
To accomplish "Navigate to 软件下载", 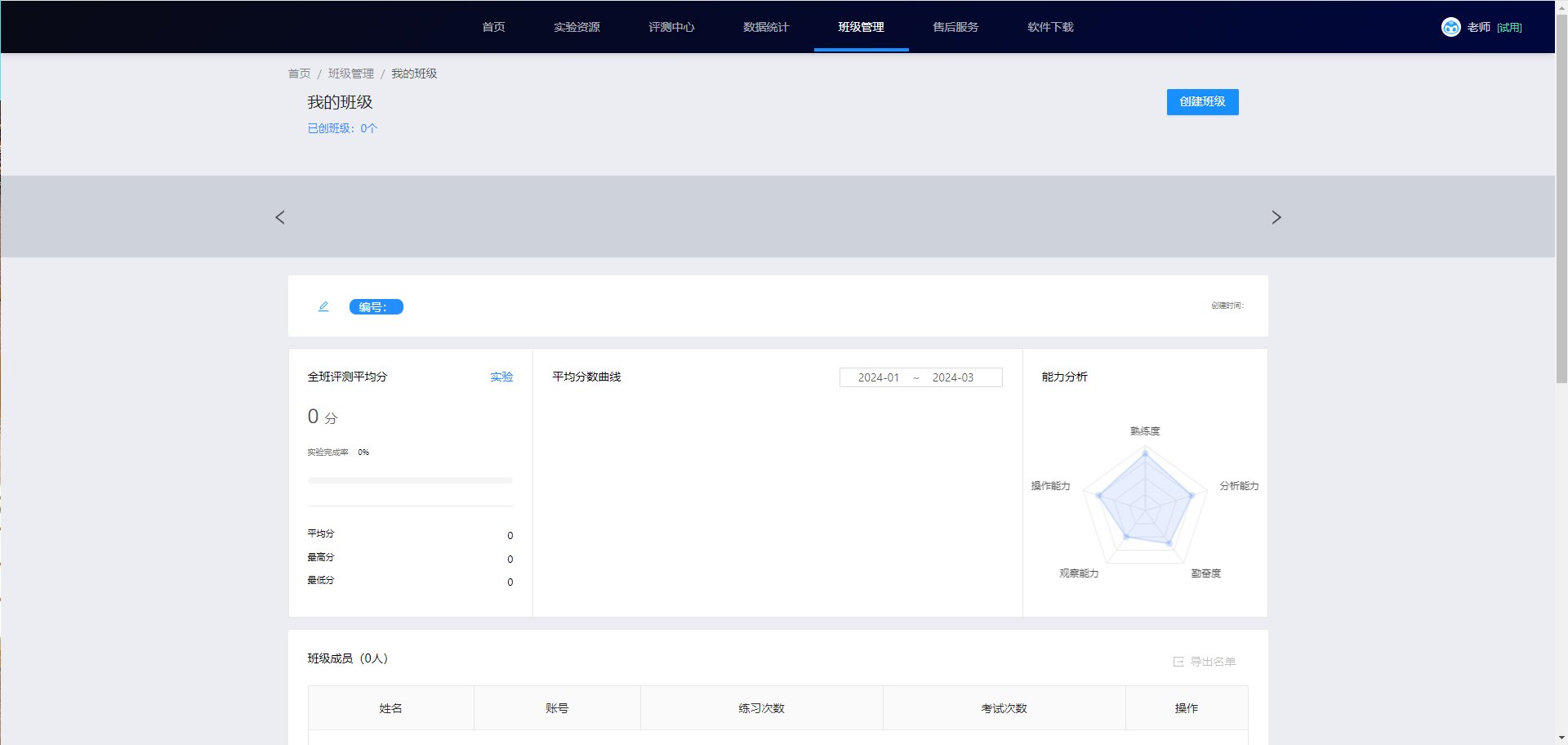I will tap(1050, 27).
